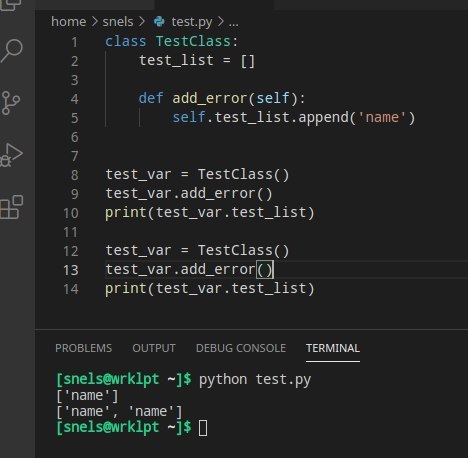Click the 'test.py' breadcrumb segment
The height and width of the screenshot is (458, 468).
(x=192, y=22)
